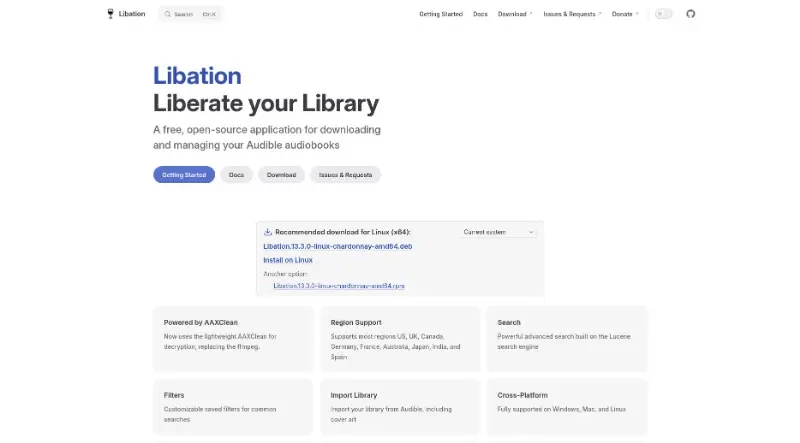Click the Download pill button
Image resolution: width=800 pixels, height=443 pixels.
point(281,175)
